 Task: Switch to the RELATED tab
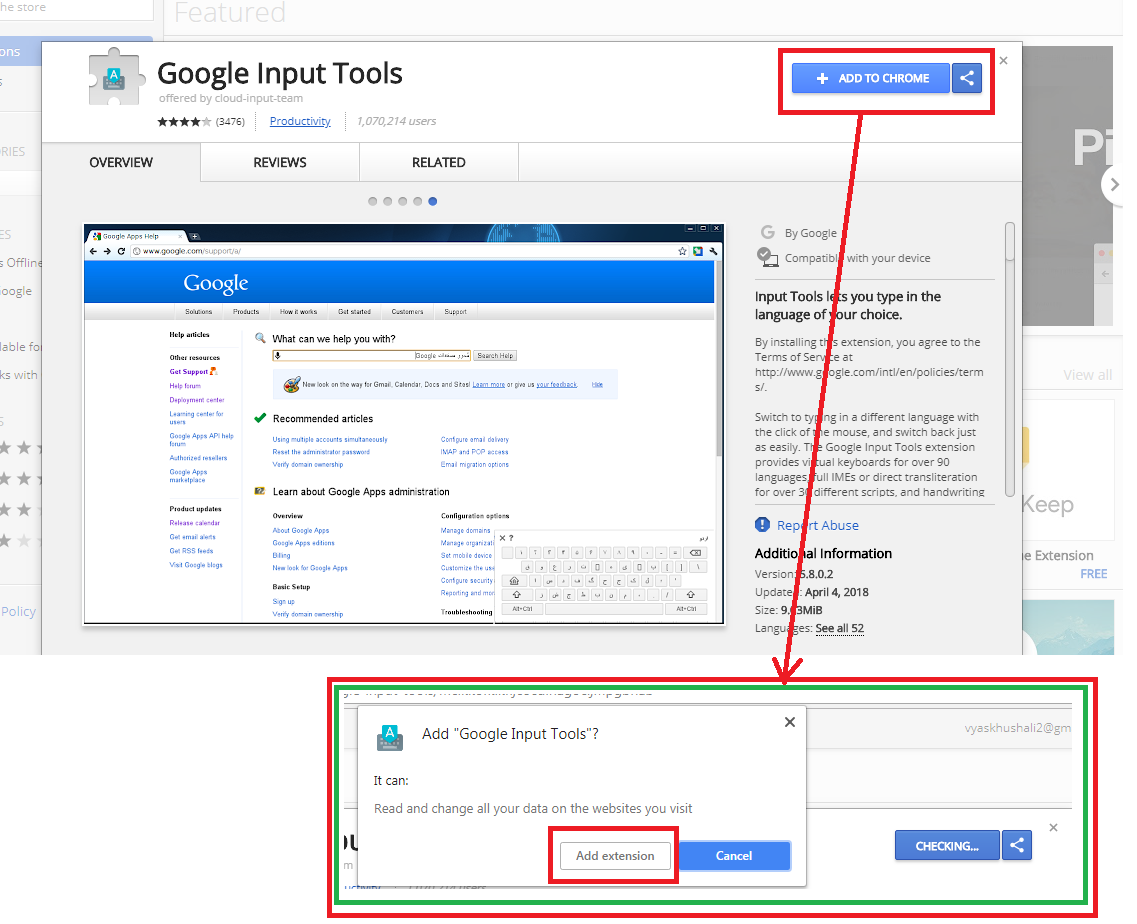439,162
